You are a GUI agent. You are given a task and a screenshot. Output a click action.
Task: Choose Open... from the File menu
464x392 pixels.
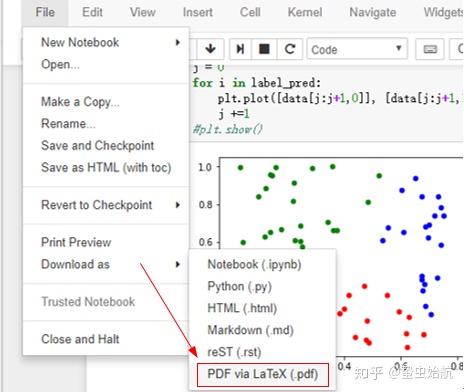coord(106,64)
